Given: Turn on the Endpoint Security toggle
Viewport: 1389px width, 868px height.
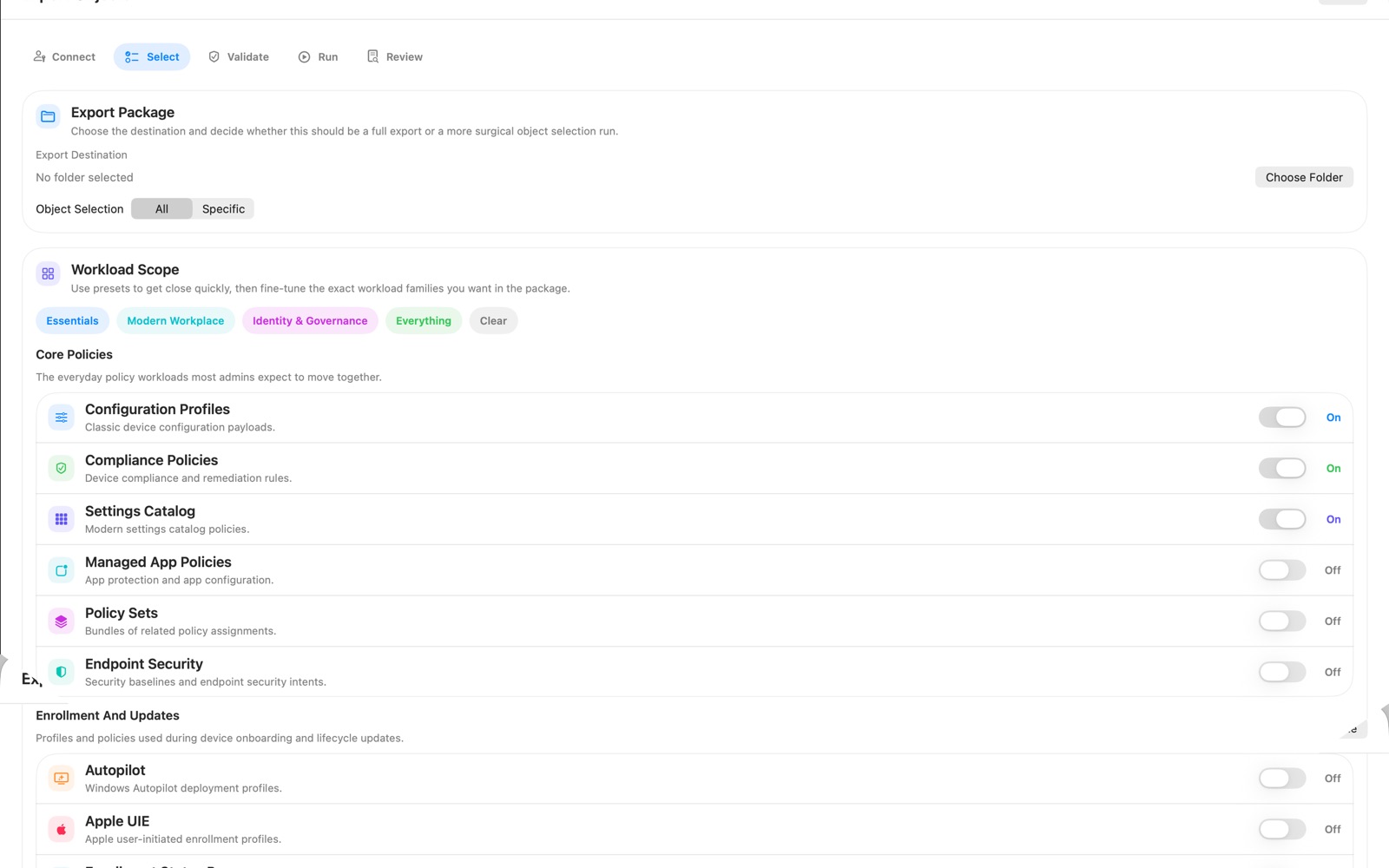Looking at the screenshot, I should (1281, 671).
